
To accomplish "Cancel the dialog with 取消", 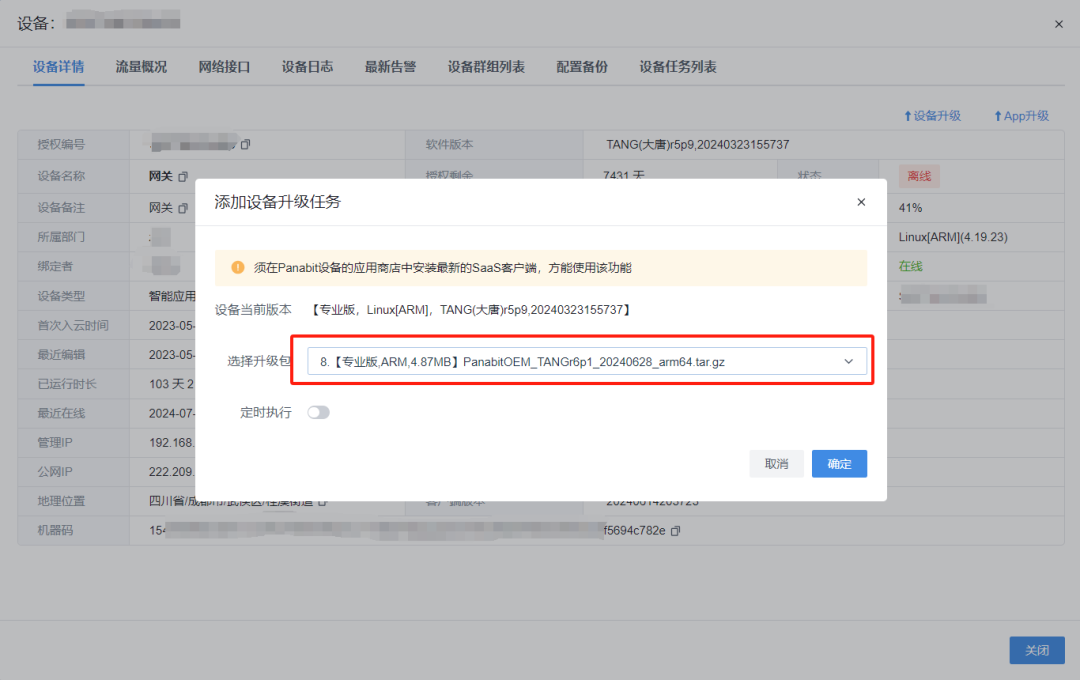I will (x=777, y=463).
